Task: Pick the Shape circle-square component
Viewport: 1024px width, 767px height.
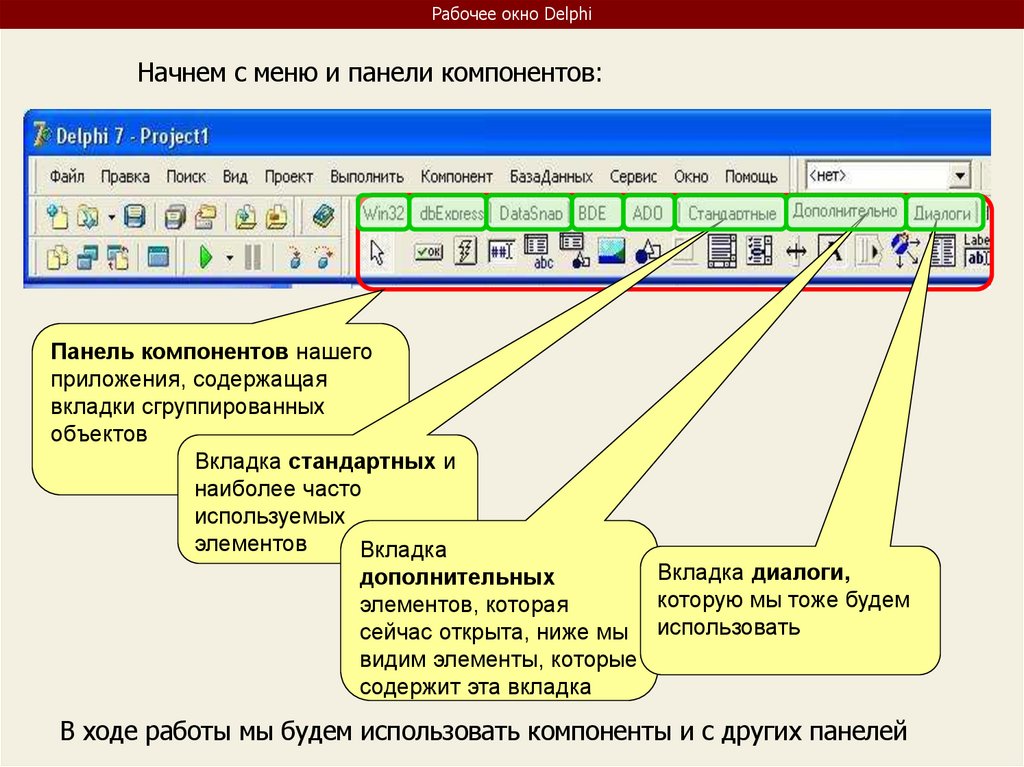Action: (x=648, y=252)
